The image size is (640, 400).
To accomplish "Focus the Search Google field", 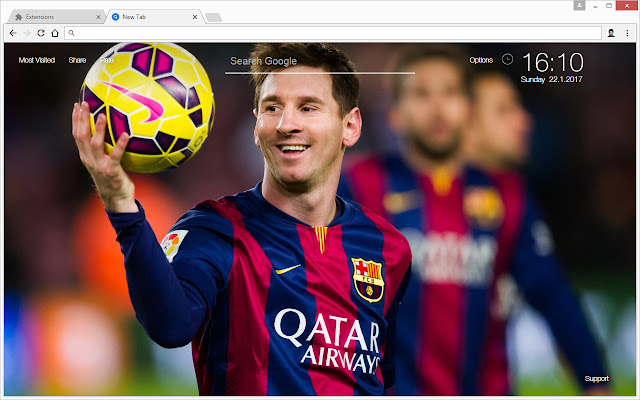I will [x=320, y=62].
